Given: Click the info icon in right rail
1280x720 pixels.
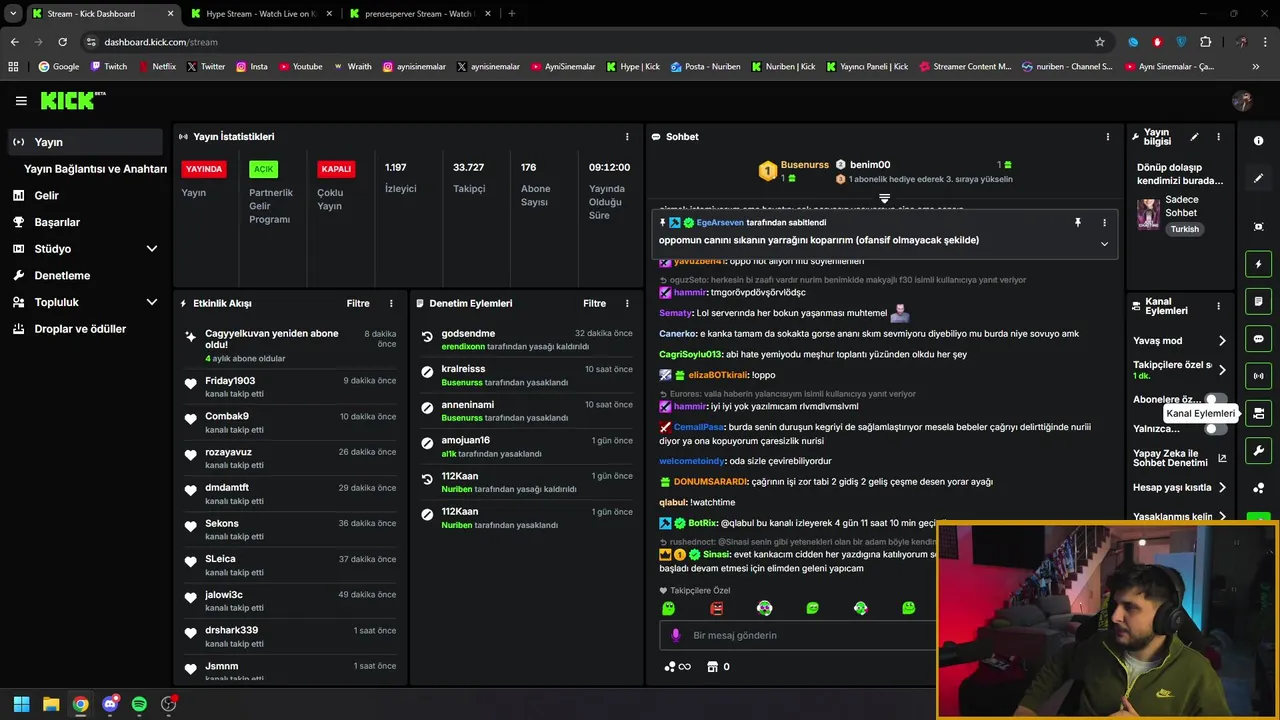Looking at the screenshot, I should [1258, 141].
